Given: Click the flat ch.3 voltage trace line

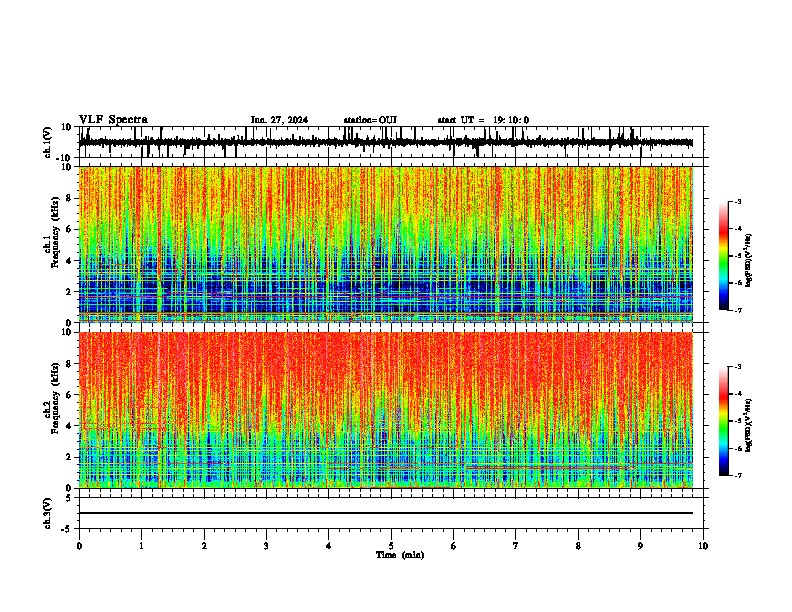Looking at the screenshot, I should [x=386, y=513].
